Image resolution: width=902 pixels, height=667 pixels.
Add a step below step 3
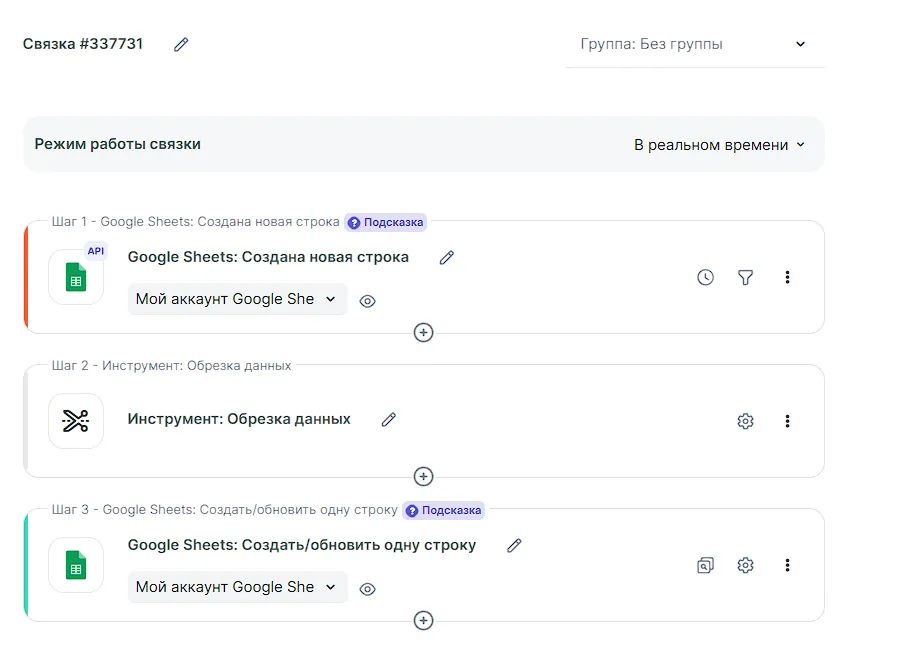coord(423,621)
